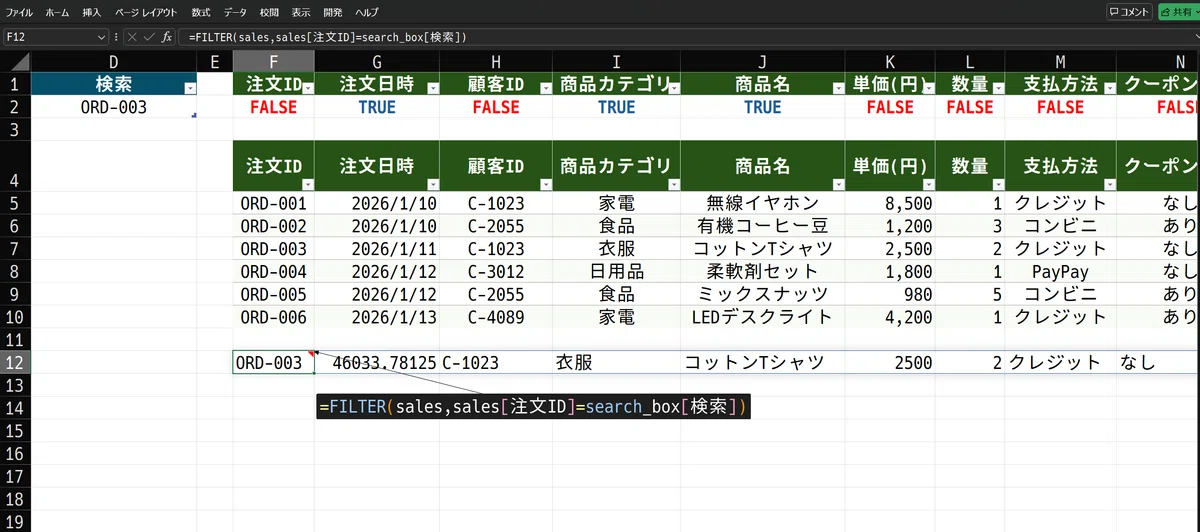Open row 4 単価(円) filter dropdown
Screen dimensions: 1200x532
(x=928, y=184)
